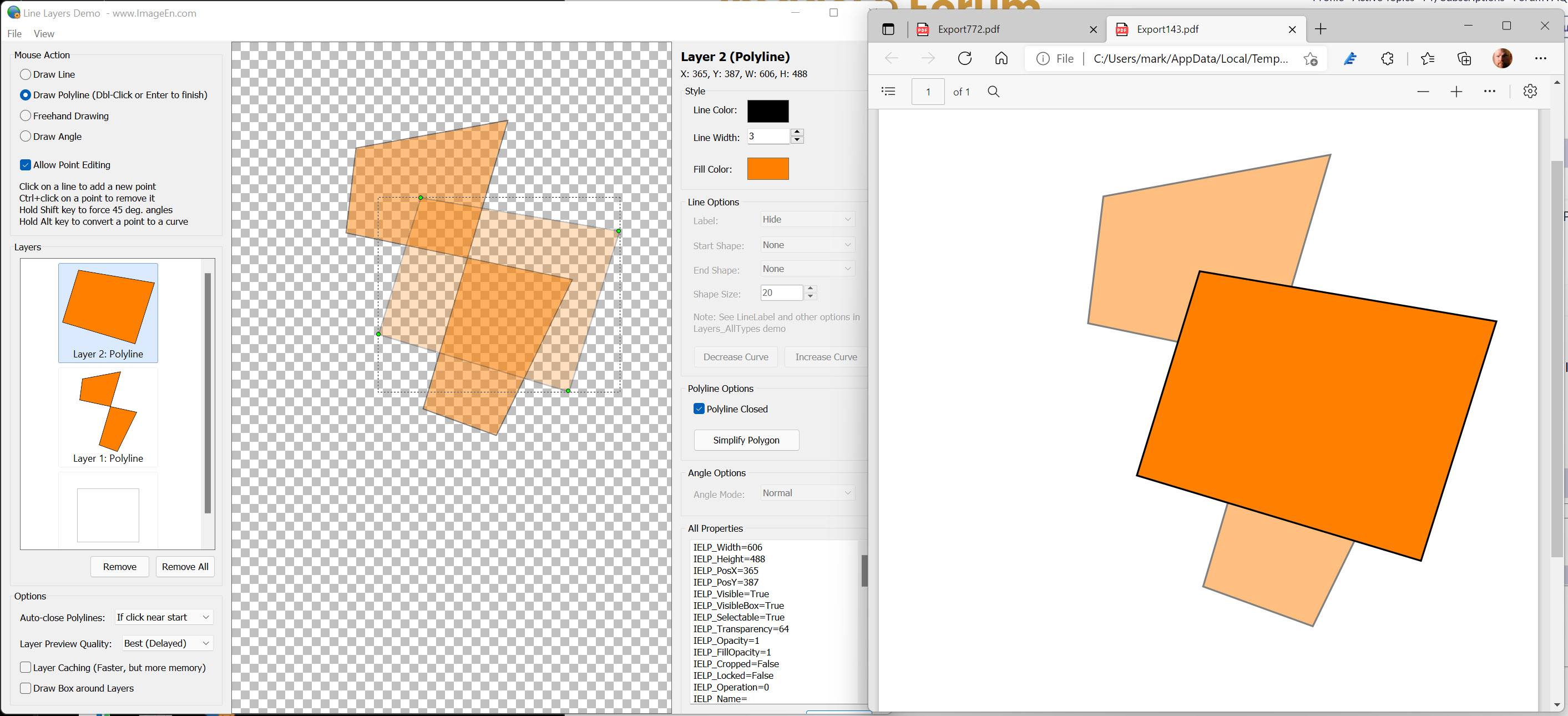Viewport: 1568px width, 716px height.
Task: Enable Draw Box around Layers
Action: pos(26,688)
